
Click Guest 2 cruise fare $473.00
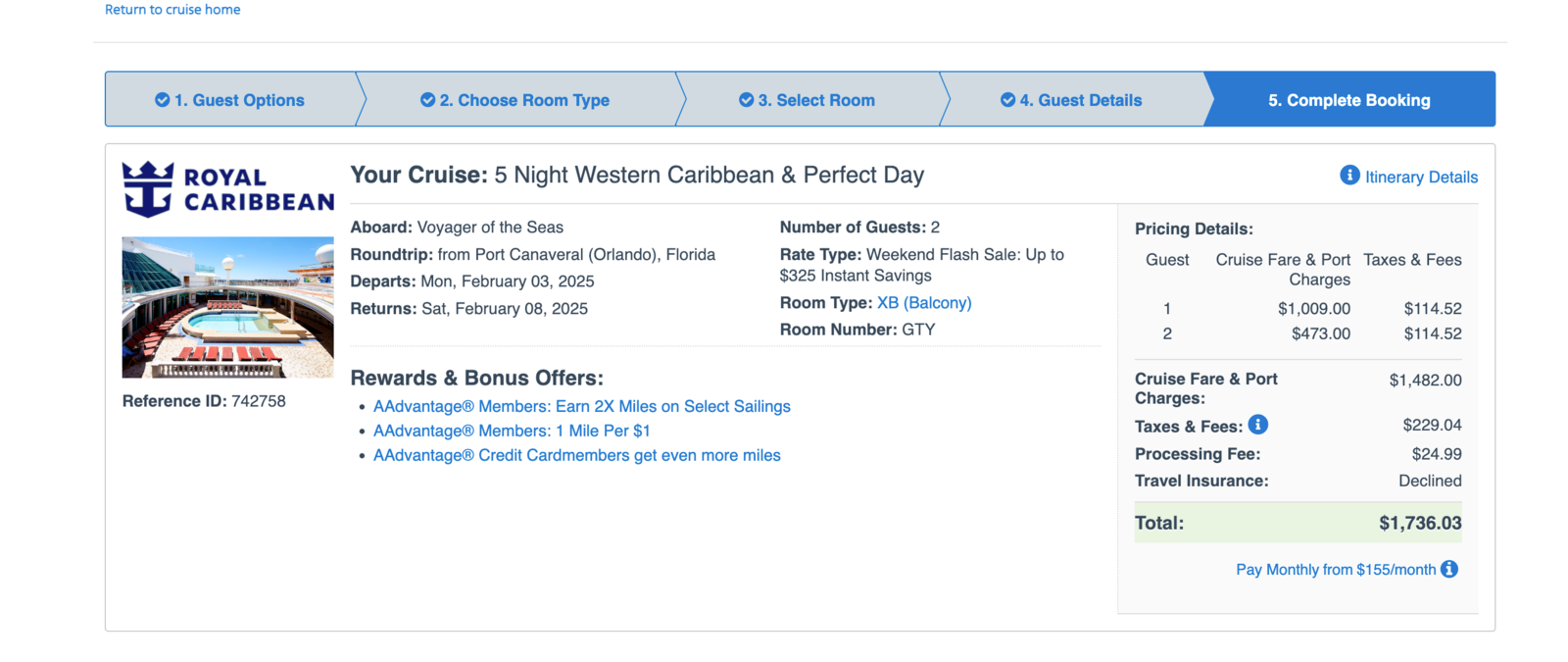pyautogui.click(x=1321, y=333)
